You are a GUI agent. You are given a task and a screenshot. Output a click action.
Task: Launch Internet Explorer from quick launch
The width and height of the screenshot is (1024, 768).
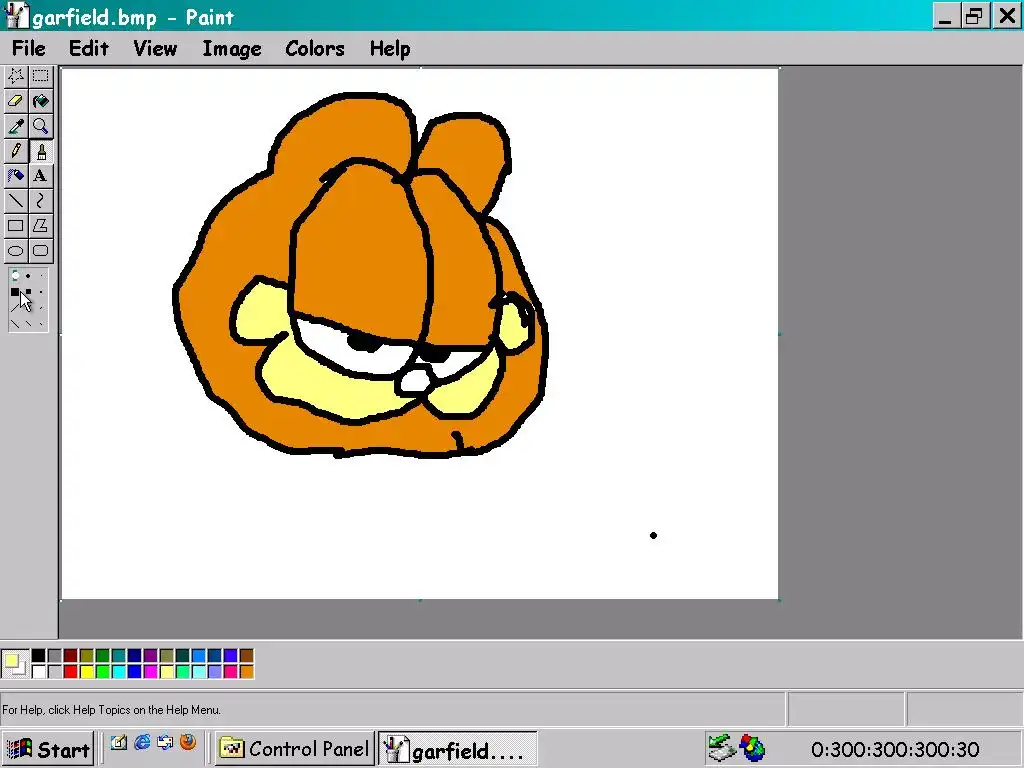point(142,743)
